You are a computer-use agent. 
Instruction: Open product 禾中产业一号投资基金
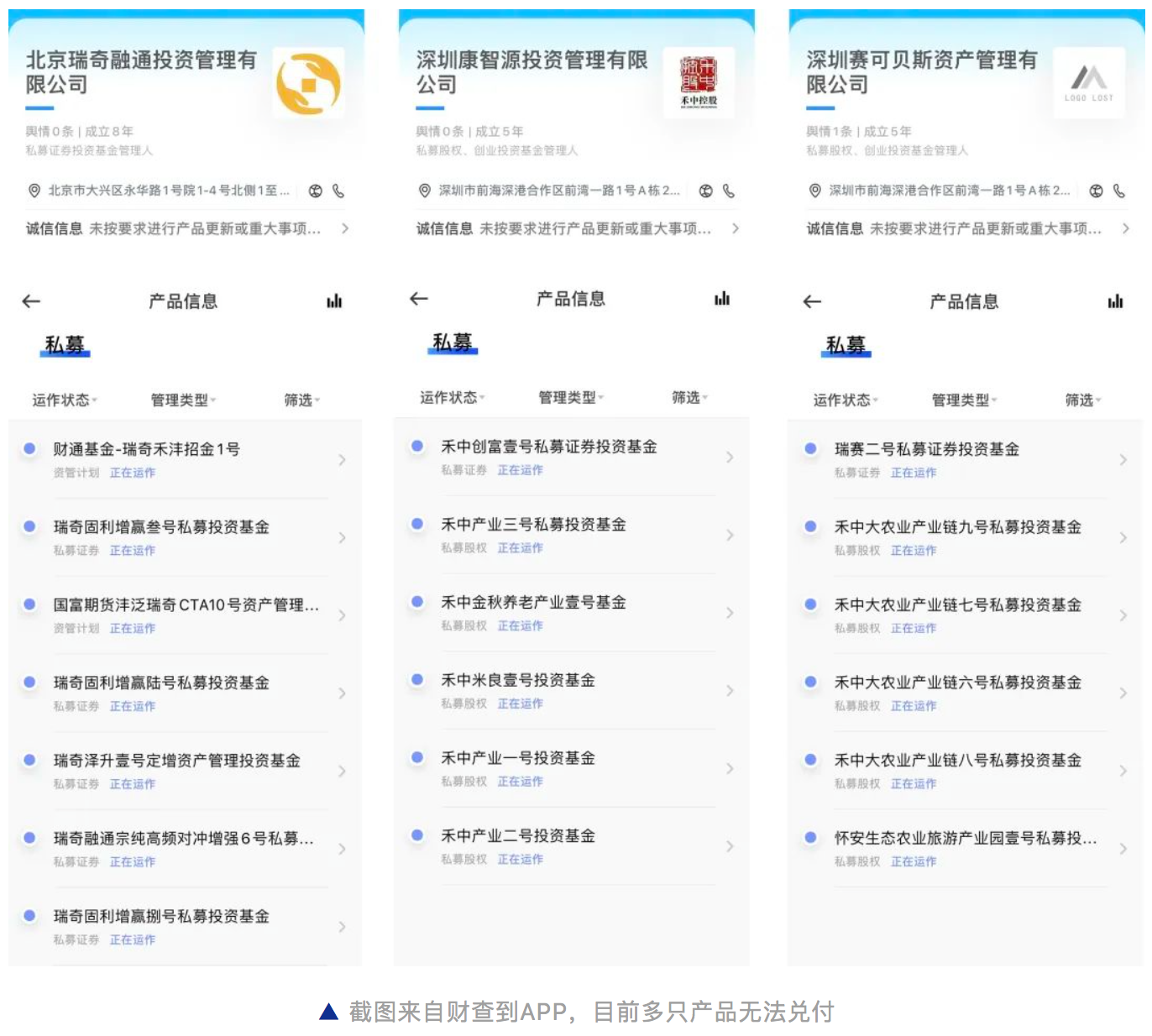[572, 768]
